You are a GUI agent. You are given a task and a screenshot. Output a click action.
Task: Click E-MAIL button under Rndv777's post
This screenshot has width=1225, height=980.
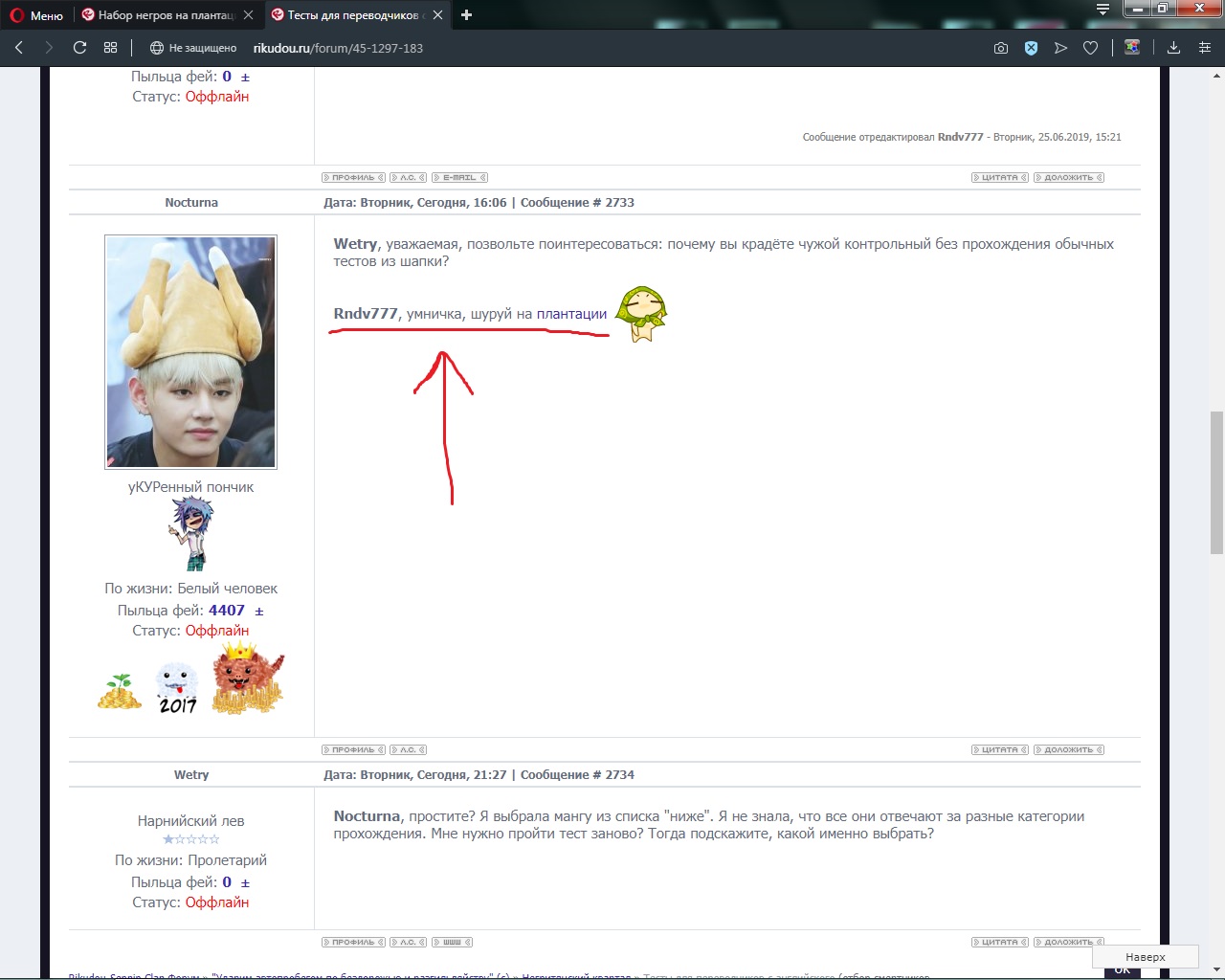tap(459, 178)
